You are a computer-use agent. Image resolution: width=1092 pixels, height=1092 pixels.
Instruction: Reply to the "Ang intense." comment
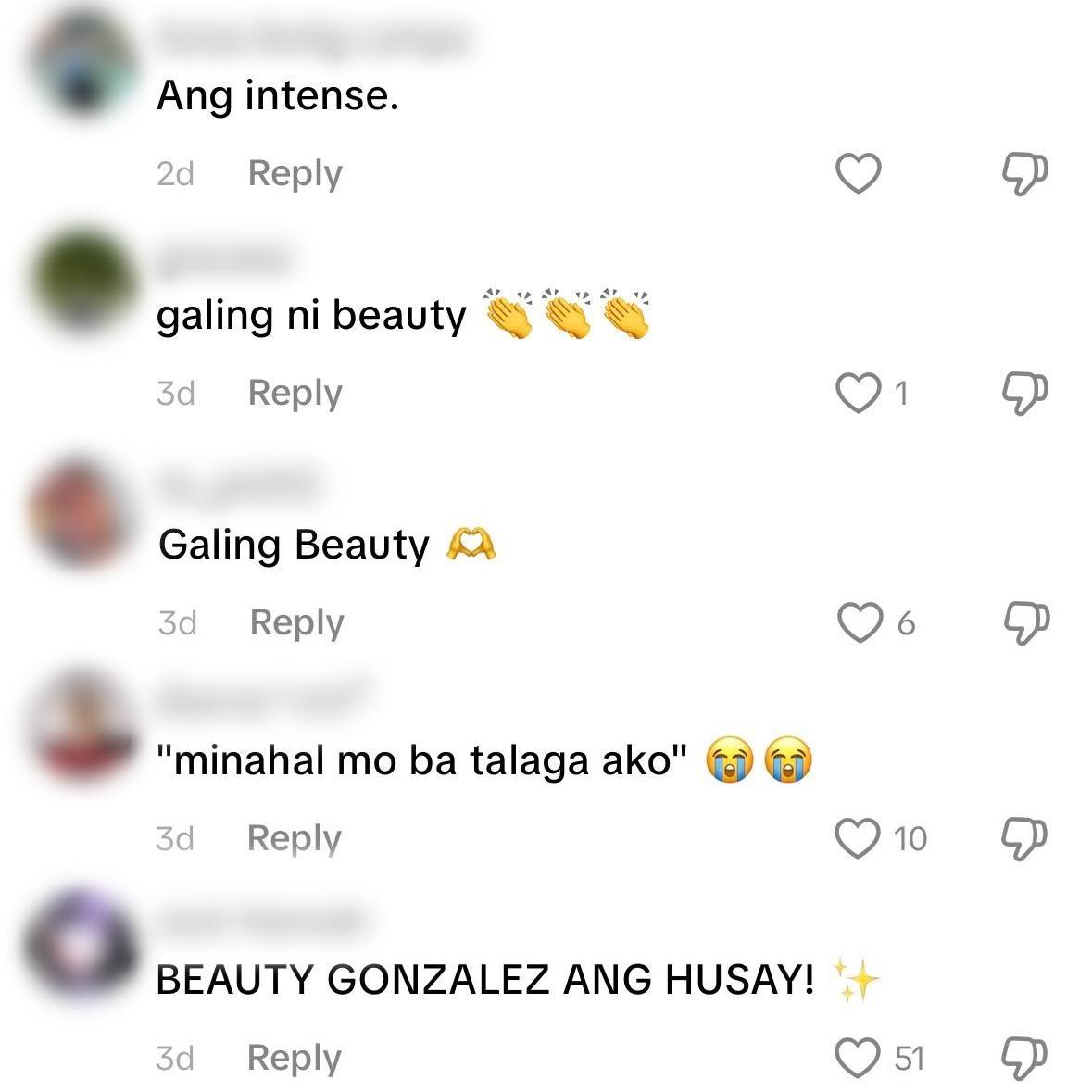point(295,174)
